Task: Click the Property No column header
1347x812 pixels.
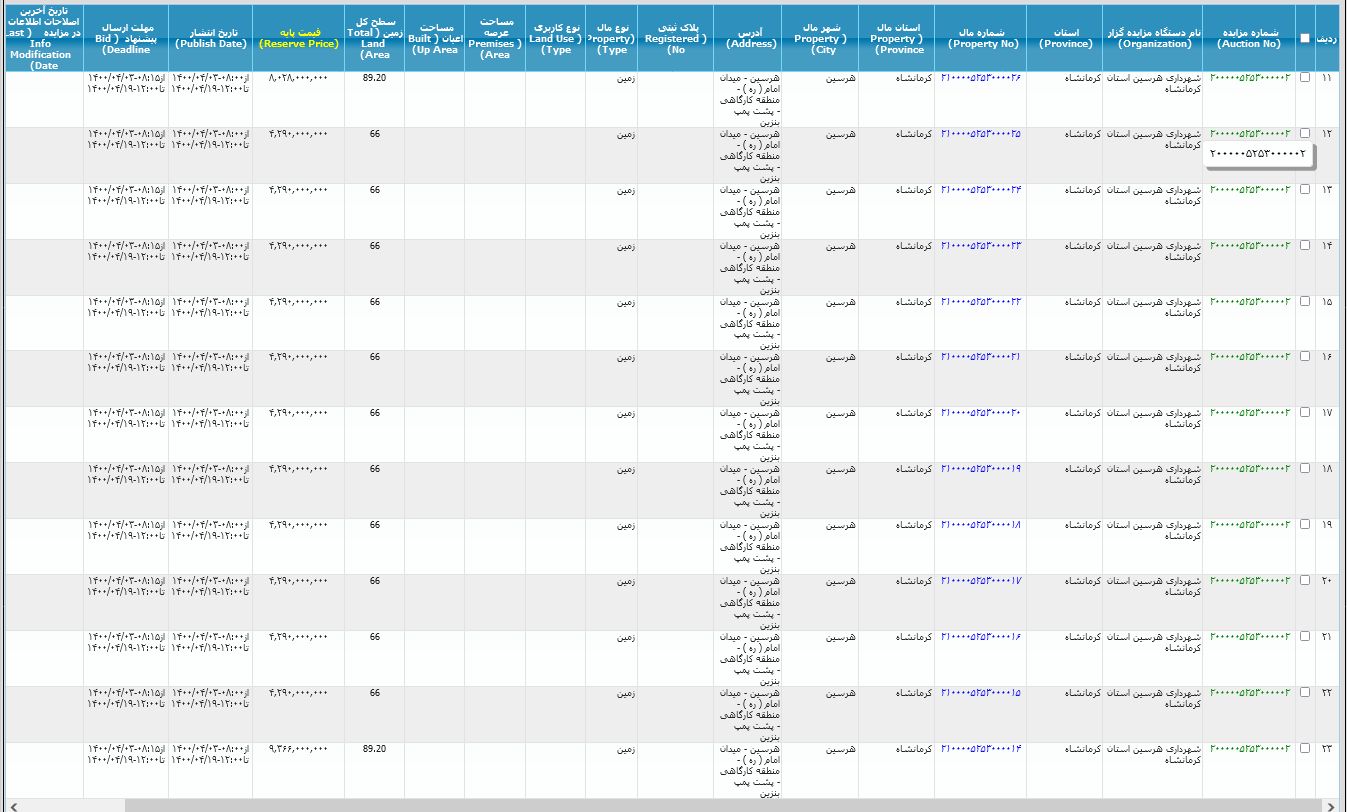Action: point(980,38)
